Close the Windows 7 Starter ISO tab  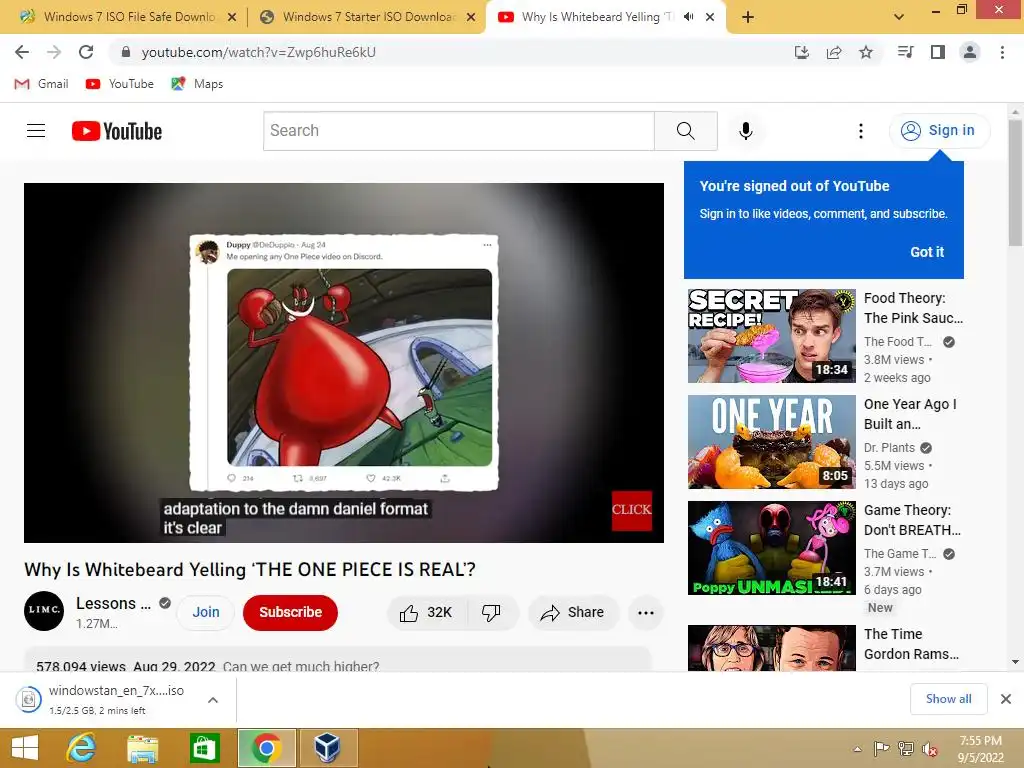point(471,17)
